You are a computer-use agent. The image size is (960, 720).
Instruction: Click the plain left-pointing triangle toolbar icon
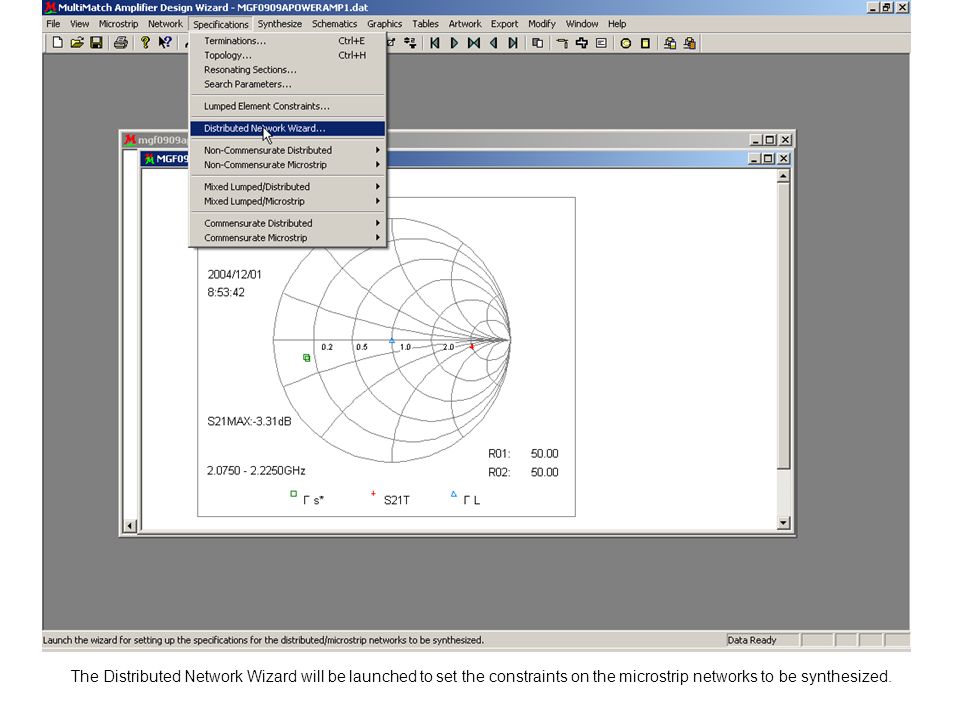click(493, 43)
